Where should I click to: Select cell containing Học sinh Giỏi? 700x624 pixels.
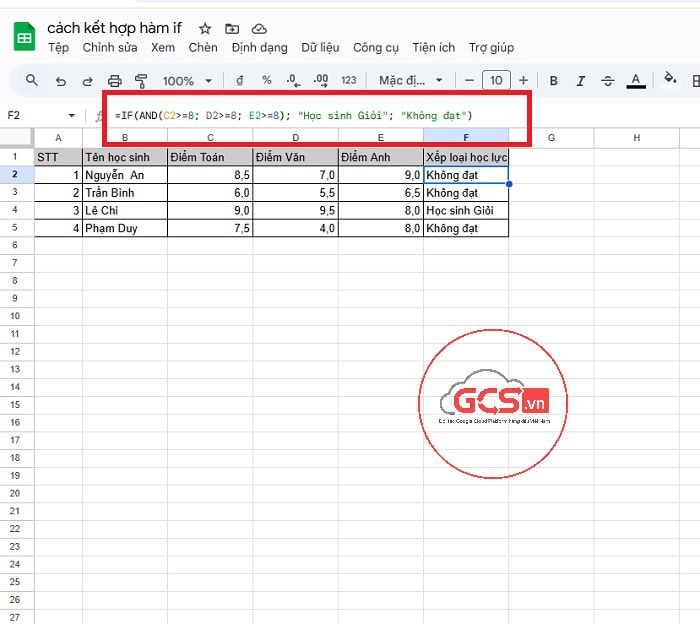465,210
